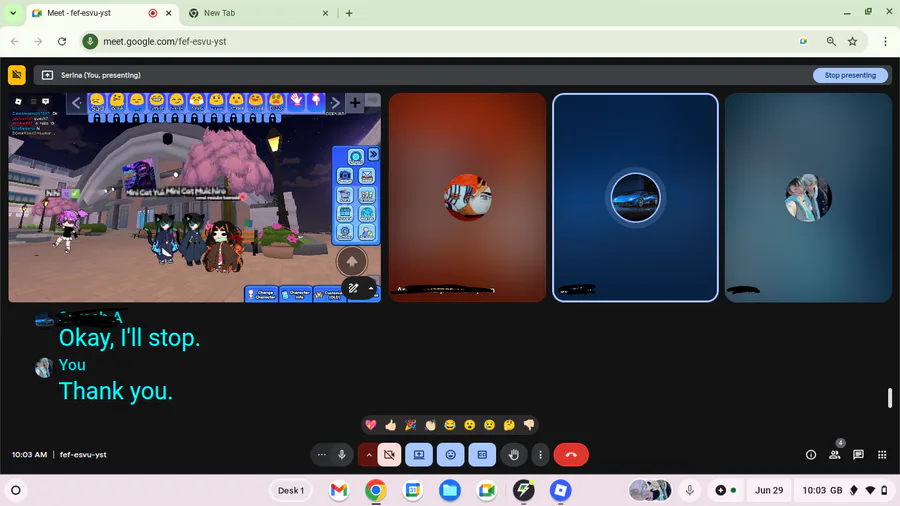Click the yellow presentation-off icon
900x506 pixels.
click(17, 75)
